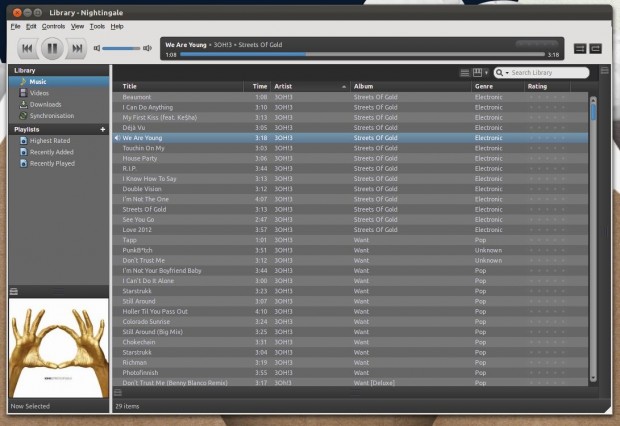The height and width of the screenshot is (426, 620).
Task: Pause the current song
Action: [52, 48]
